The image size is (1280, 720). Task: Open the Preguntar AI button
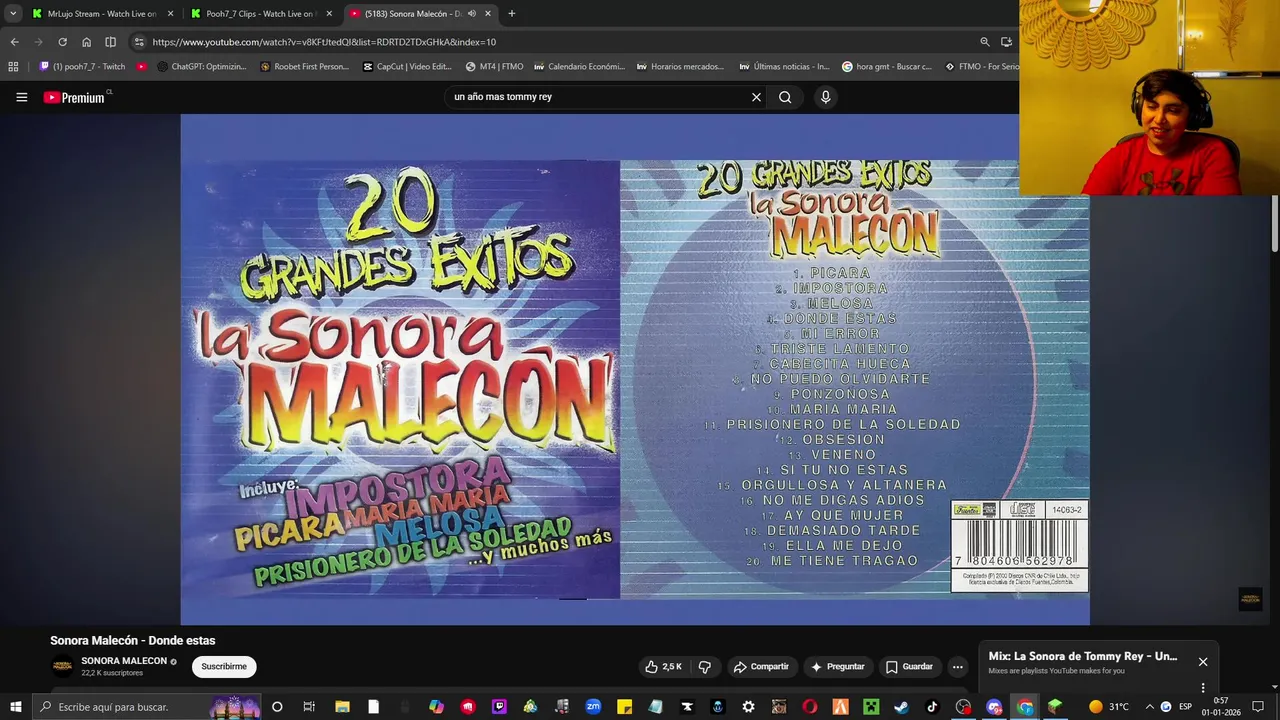[x=838, y=667]
